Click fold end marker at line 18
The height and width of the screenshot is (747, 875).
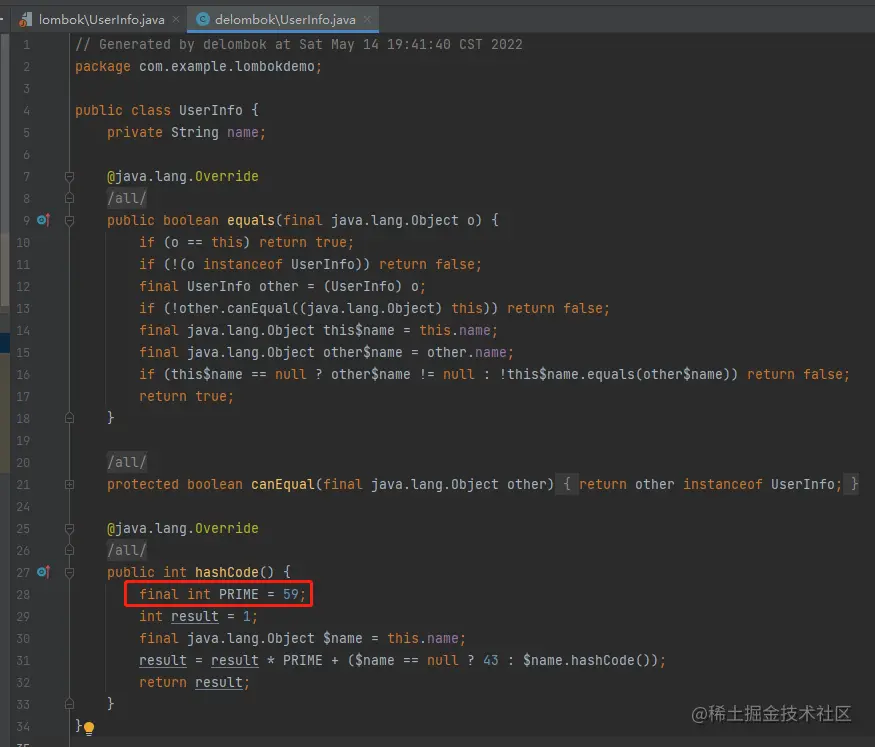pyautogui.click(x=69, y=418)
